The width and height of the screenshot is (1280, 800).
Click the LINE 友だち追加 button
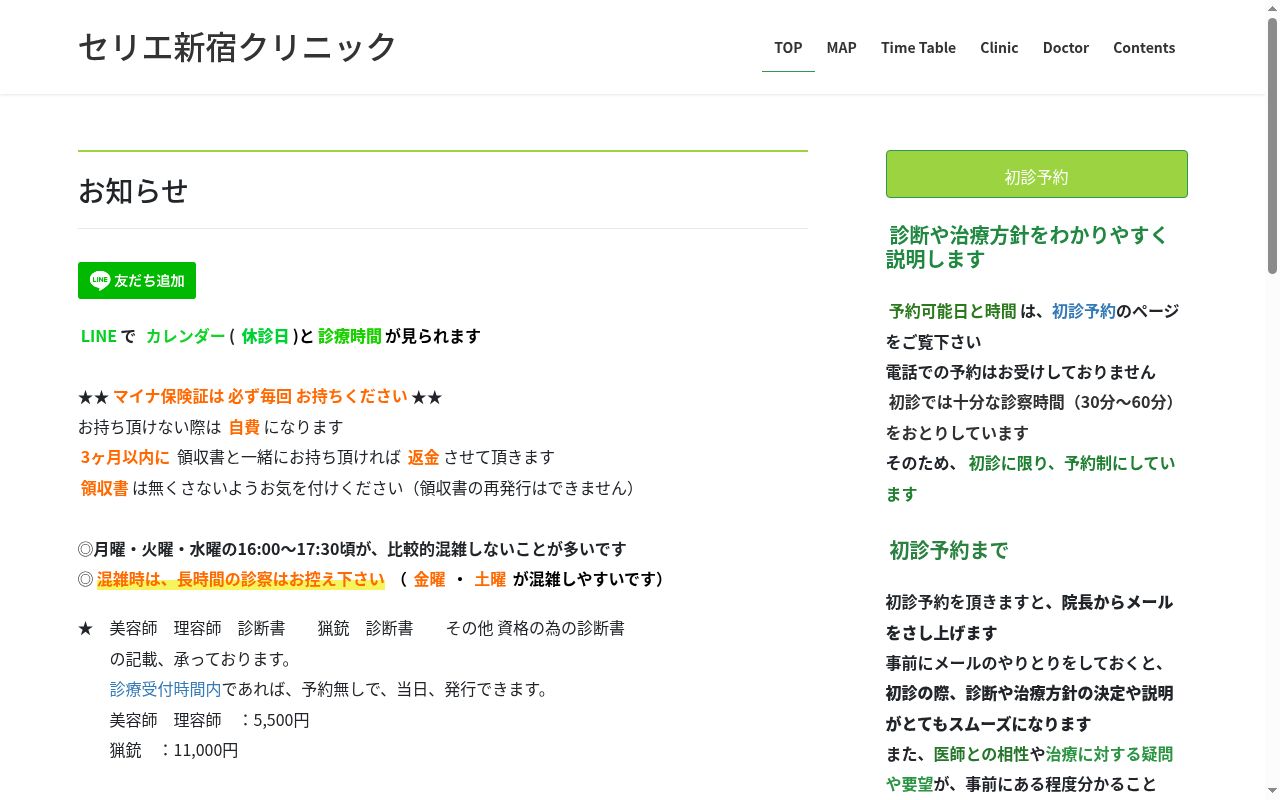[x=137, y=280]
